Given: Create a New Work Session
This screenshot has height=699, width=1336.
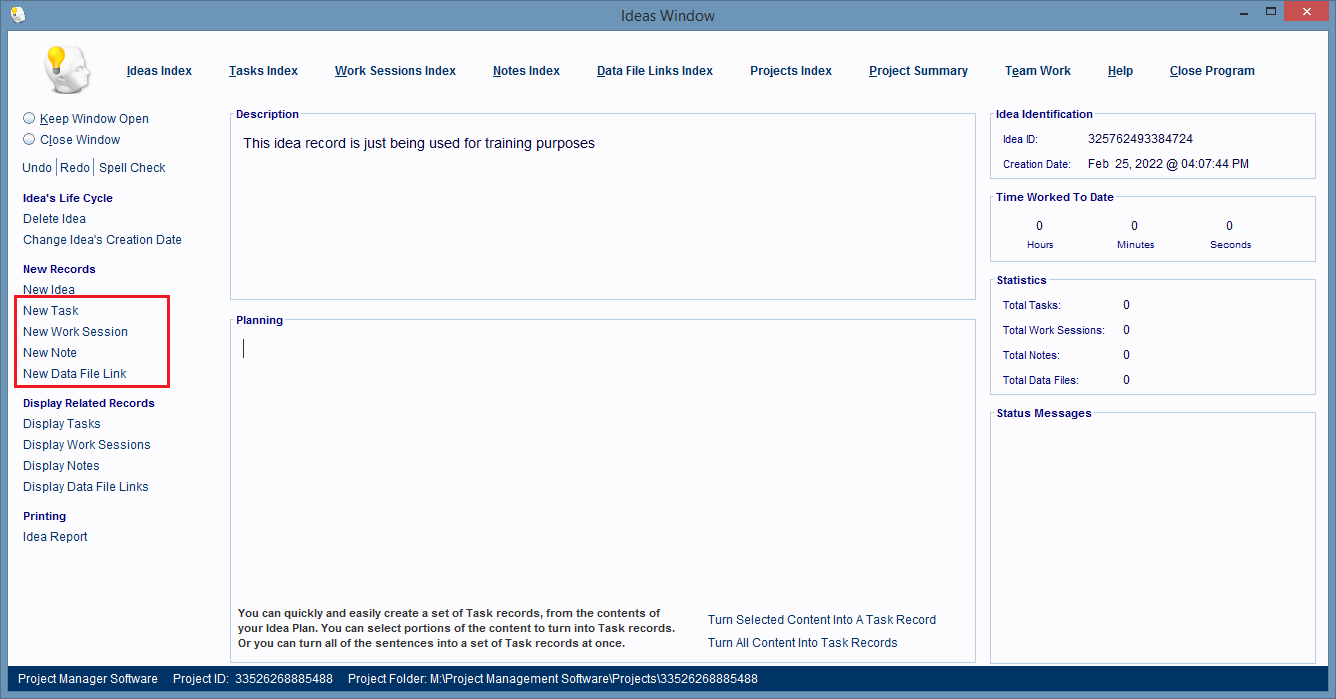Looking at the screenshot, I should pos(75,332).
